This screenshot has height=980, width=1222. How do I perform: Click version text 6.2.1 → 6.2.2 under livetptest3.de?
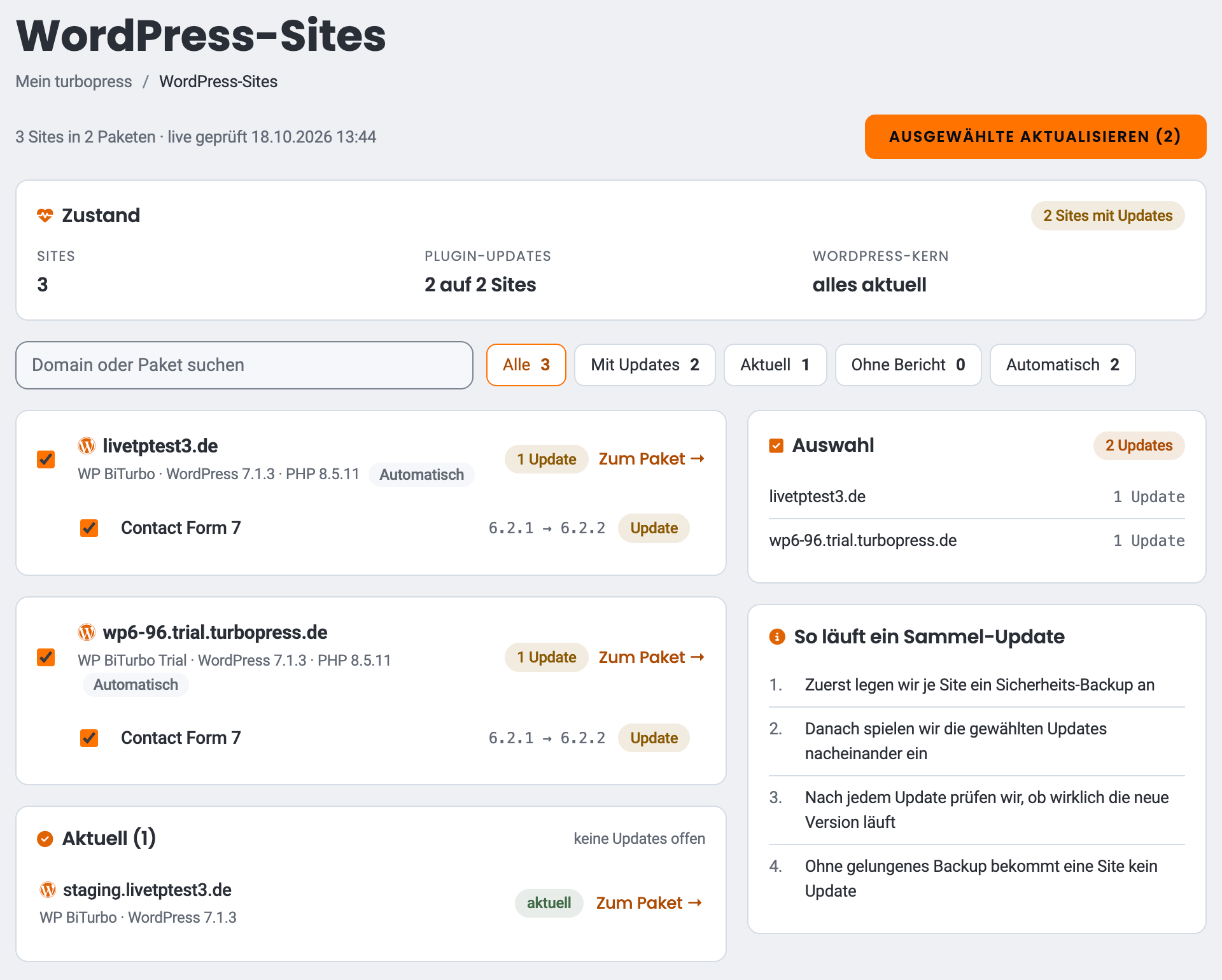pos(547,528)
